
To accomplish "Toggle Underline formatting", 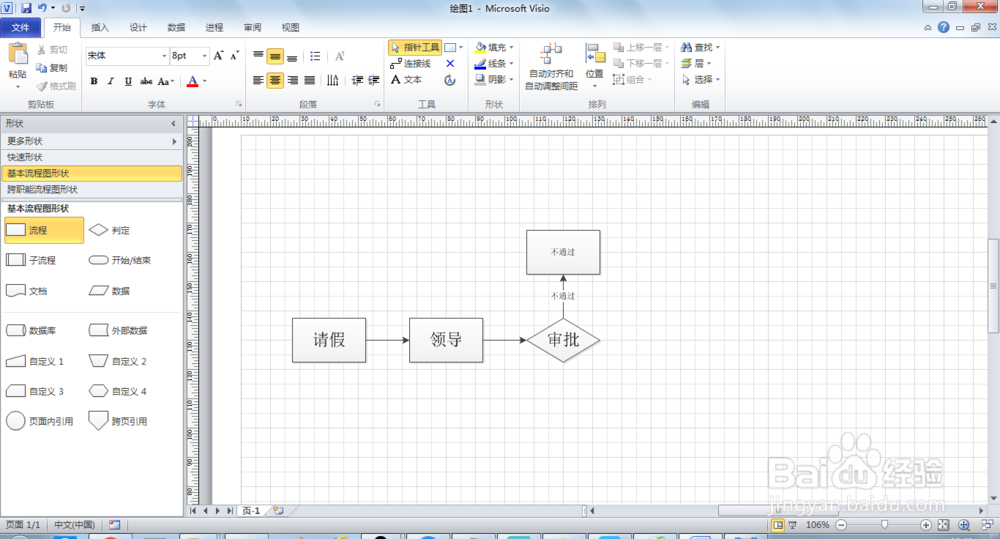I will [128, 81].
